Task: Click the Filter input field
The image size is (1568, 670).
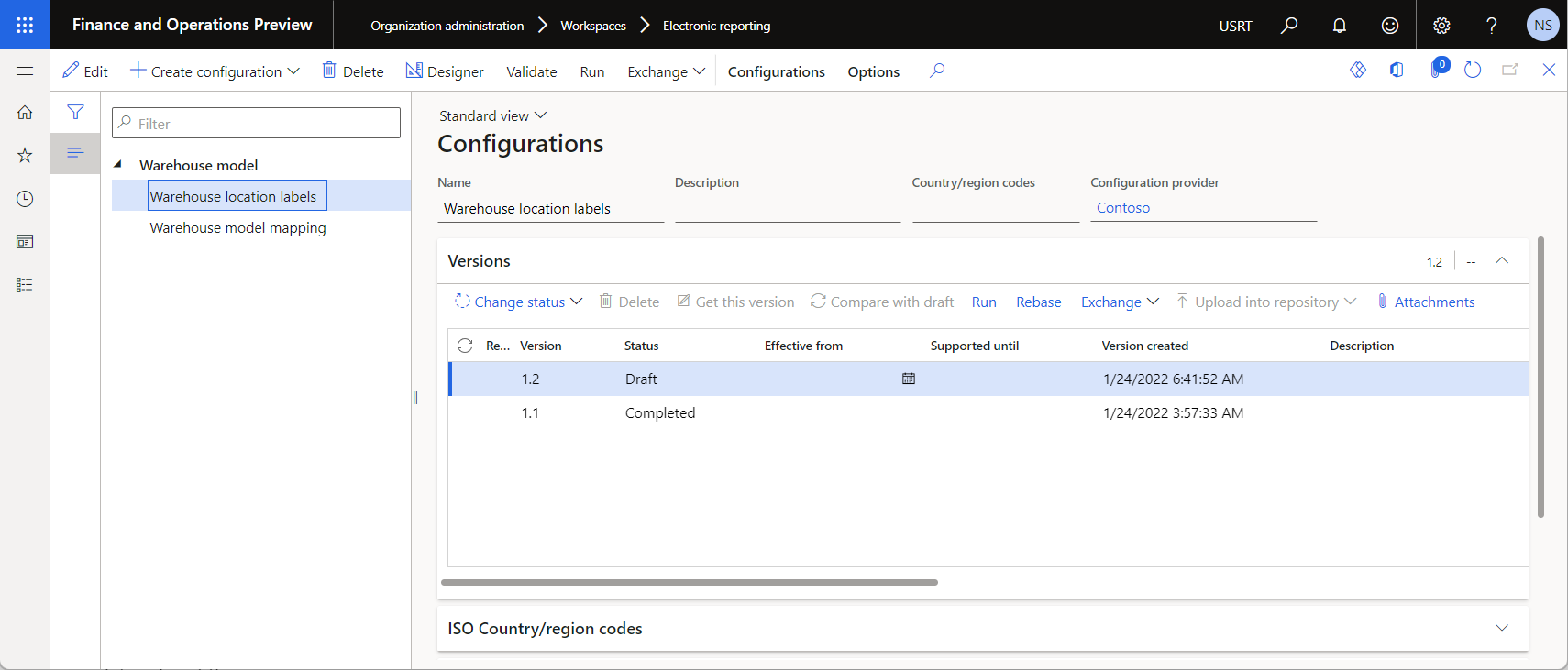Action: click(x=256, y=123)
